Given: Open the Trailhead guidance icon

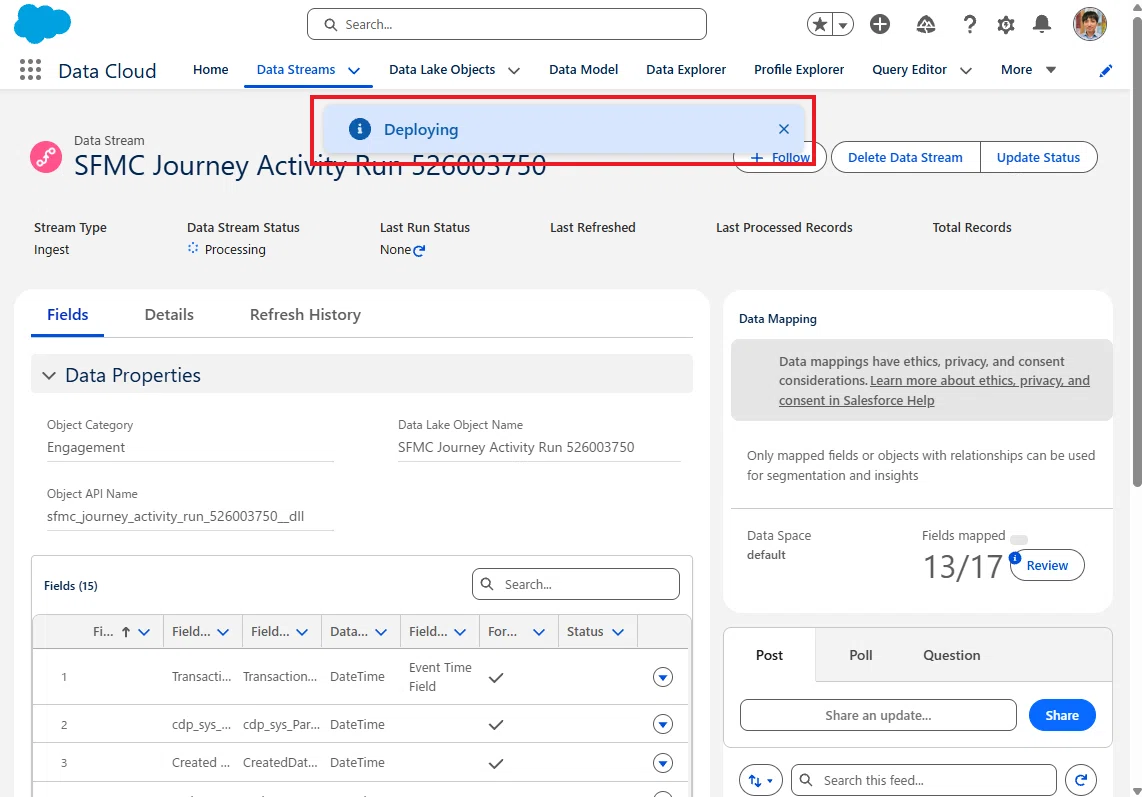Looking at the screenshot, I should (x=925, y=25).
